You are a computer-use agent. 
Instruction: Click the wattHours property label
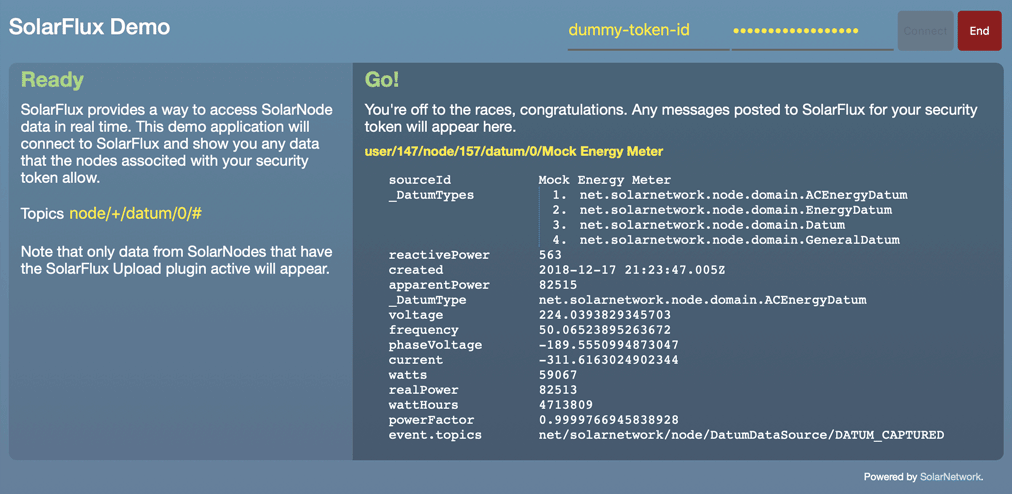(423, 405)
